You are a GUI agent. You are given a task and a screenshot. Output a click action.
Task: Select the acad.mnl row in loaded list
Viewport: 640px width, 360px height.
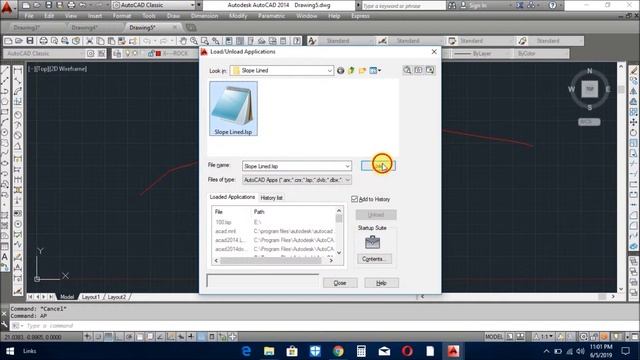tap(274, 231)
